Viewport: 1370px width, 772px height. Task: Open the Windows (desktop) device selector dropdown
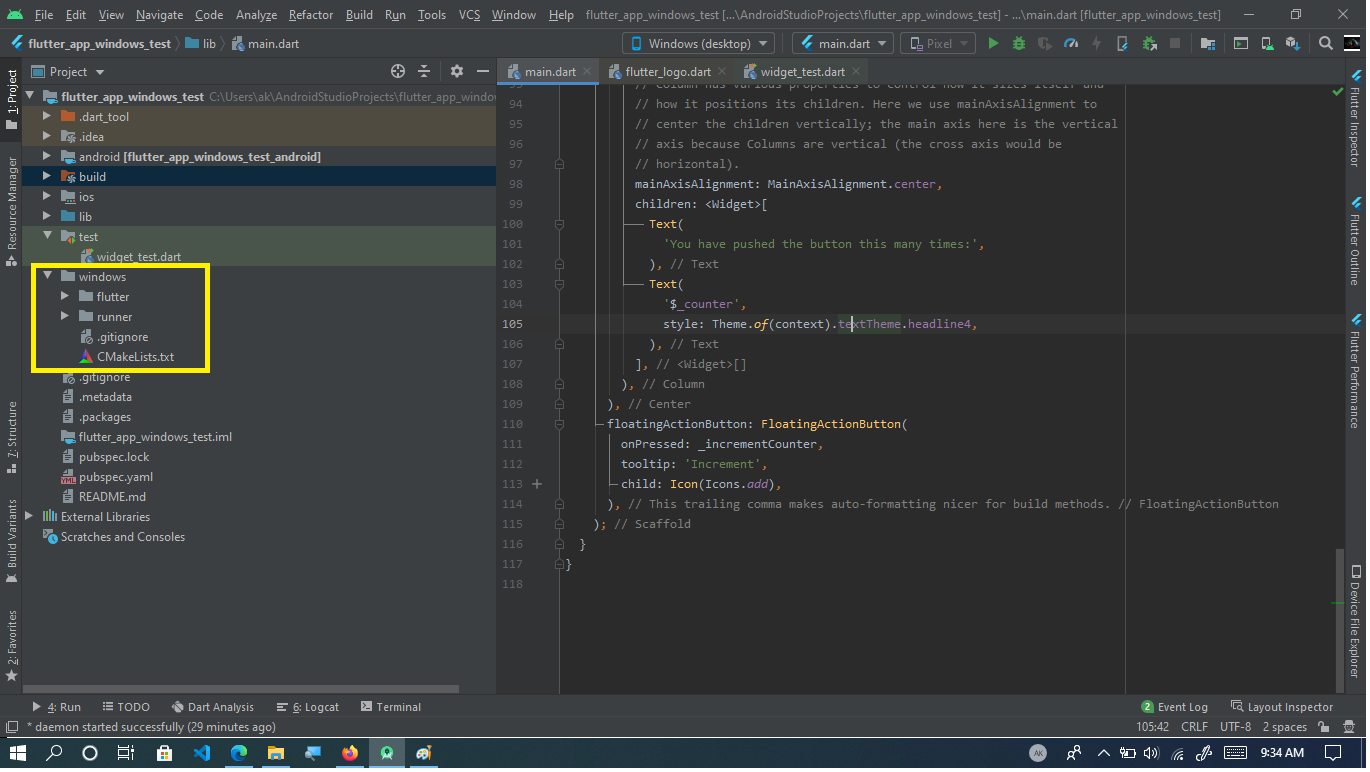point(697,43)
